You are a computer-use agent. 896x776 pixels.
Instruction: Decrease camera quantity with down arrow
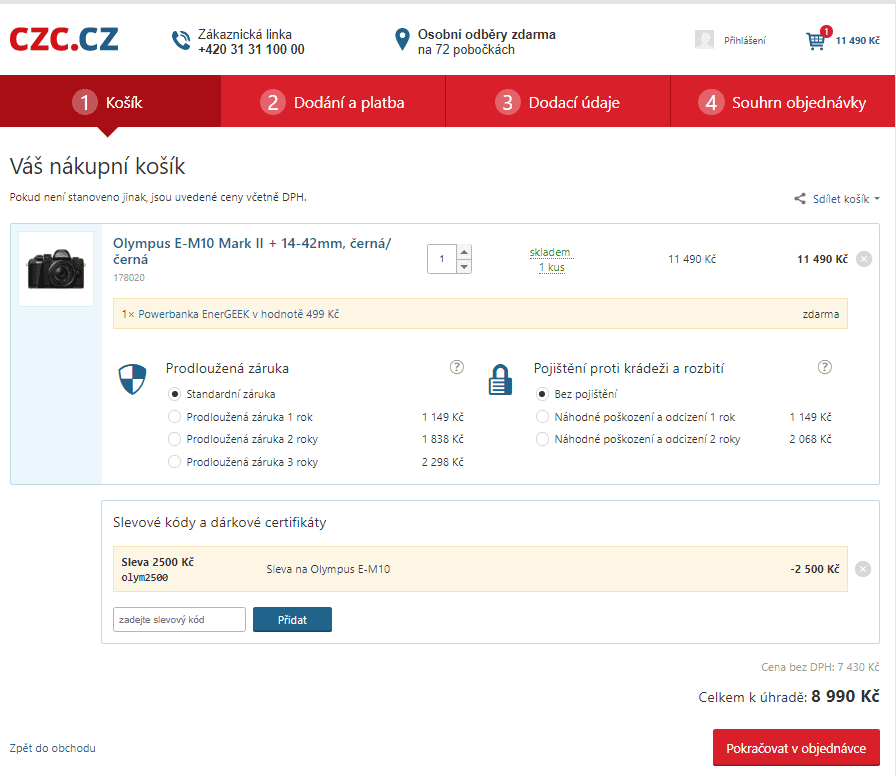[x=464, y=266]
